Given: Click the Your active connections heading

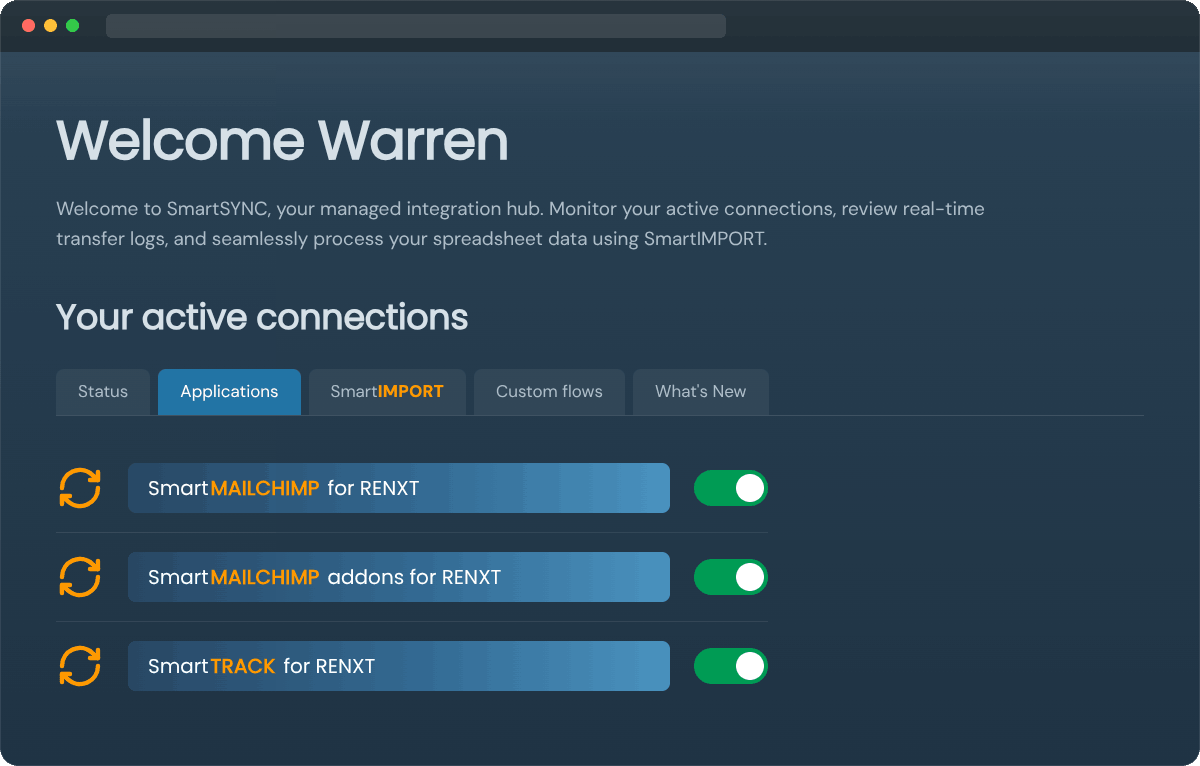Looking at the screenshot, I should coord(262,317).
